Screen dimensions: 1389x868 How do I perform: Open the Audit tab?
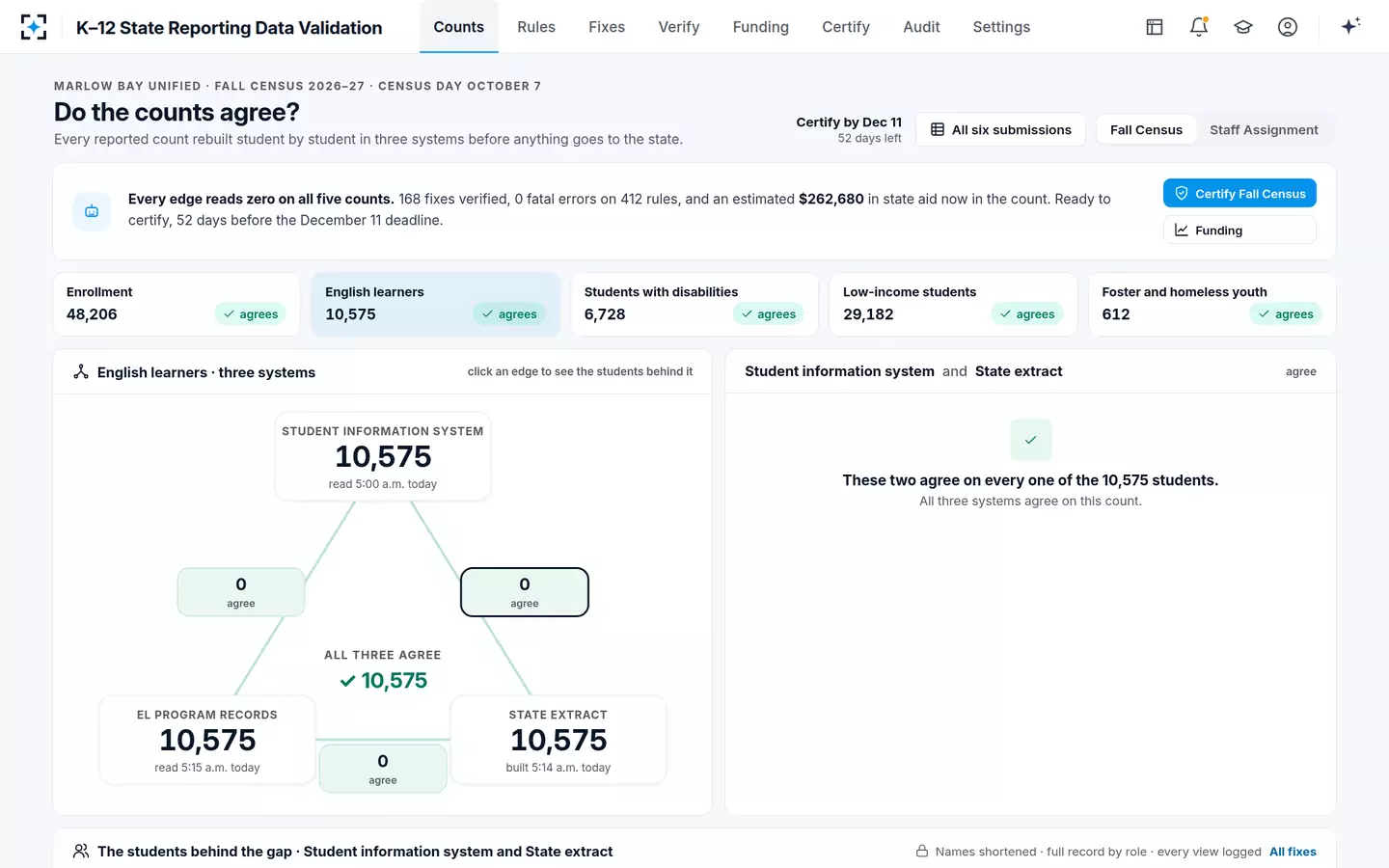point(921,27)
